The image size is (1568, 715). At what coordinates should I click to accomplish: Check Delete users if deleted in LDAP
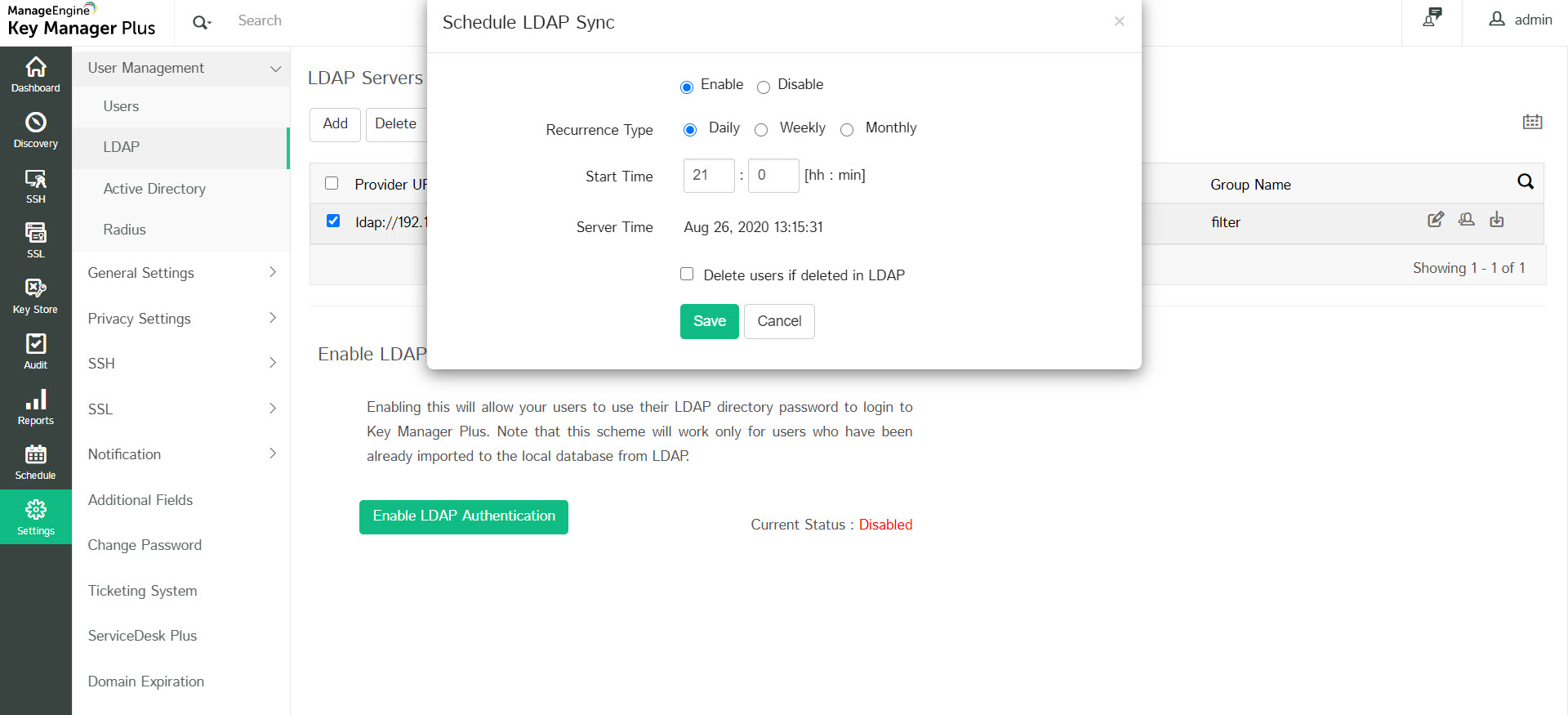point(687,275)
